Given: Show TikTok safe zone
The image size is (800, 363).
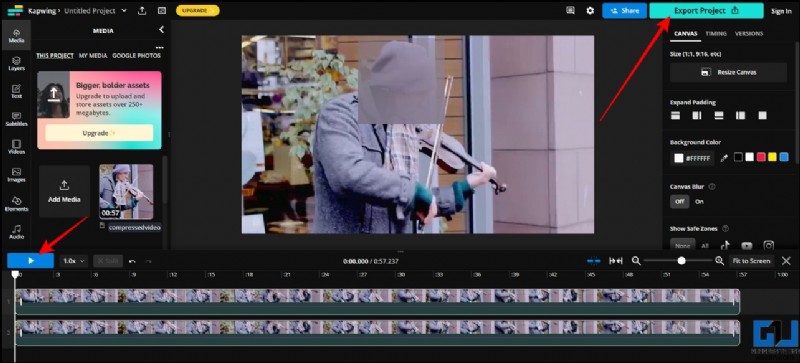Looking at the screenshot, I should click(x=724, y=246).
